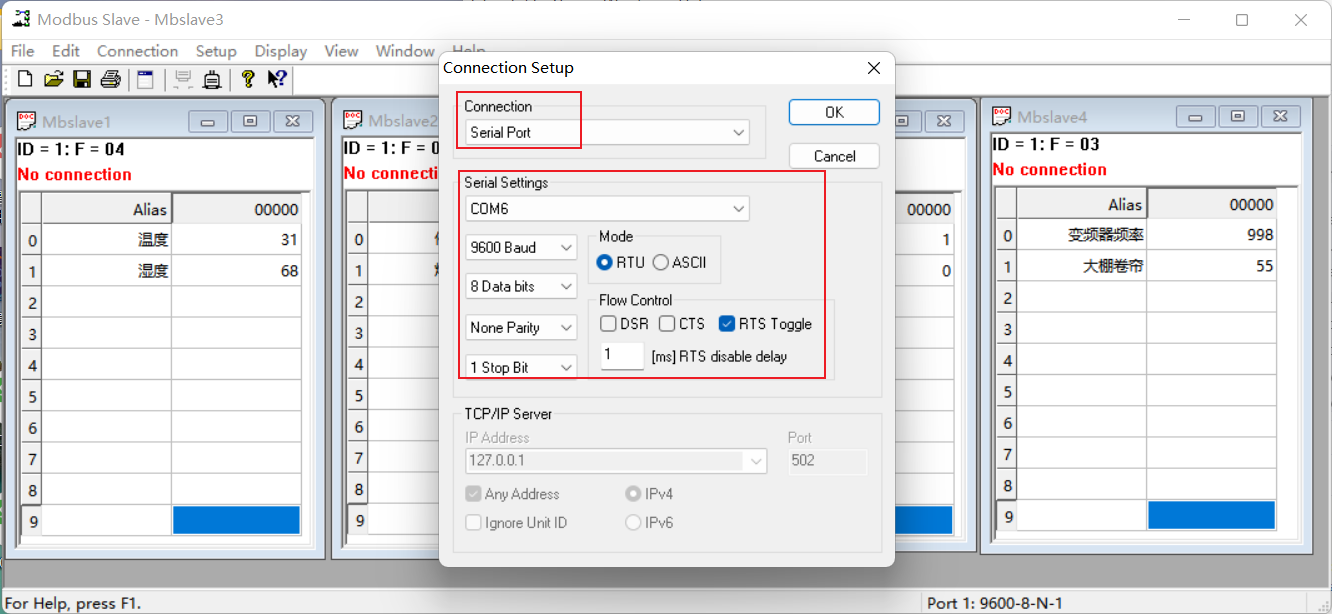Click the value 55 cell in Mbslave4
Viewport: 1332px width, 614px height.
tap(1211, 266)
